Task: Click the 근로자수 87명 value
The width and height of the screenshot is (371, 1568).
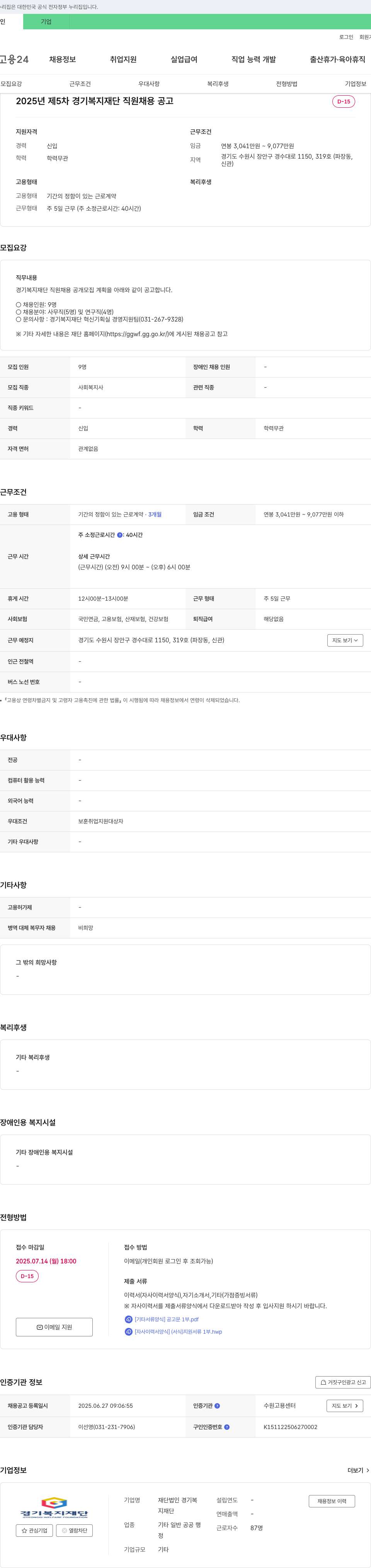Action: pos(257,1528)
